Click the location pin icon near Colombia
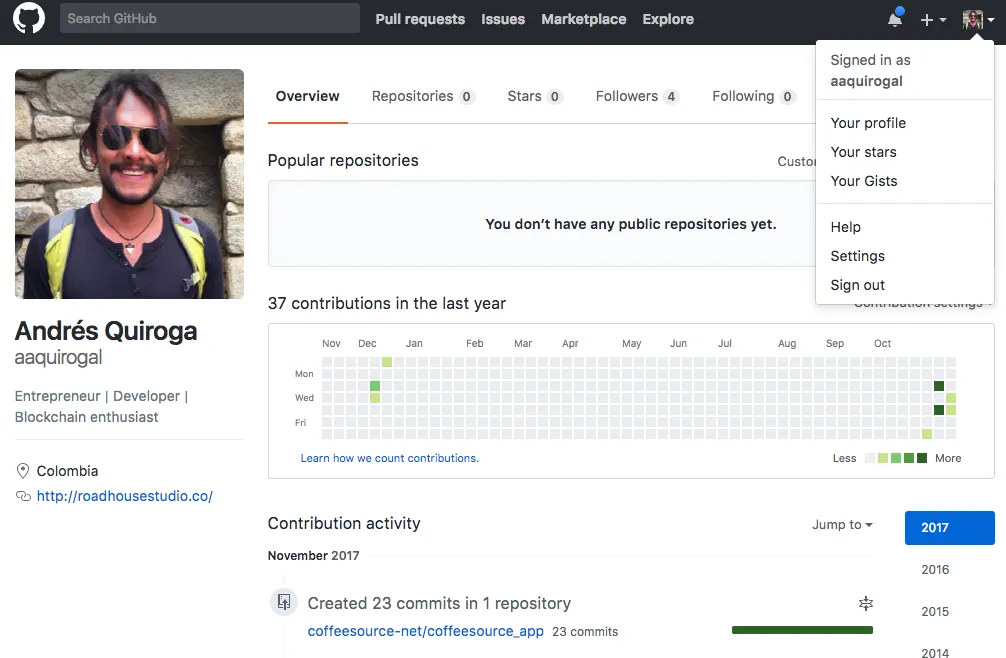 point(23,471)
